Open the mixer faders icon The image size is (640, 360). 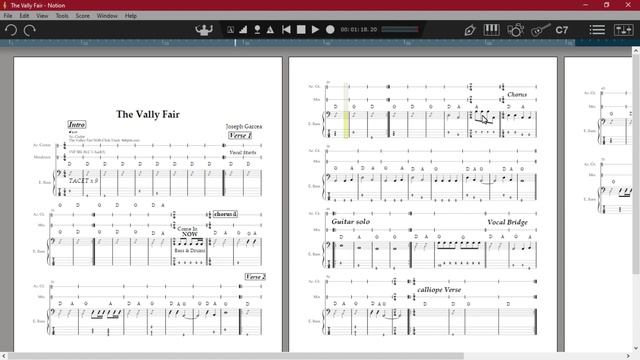[x=623, y=30]
